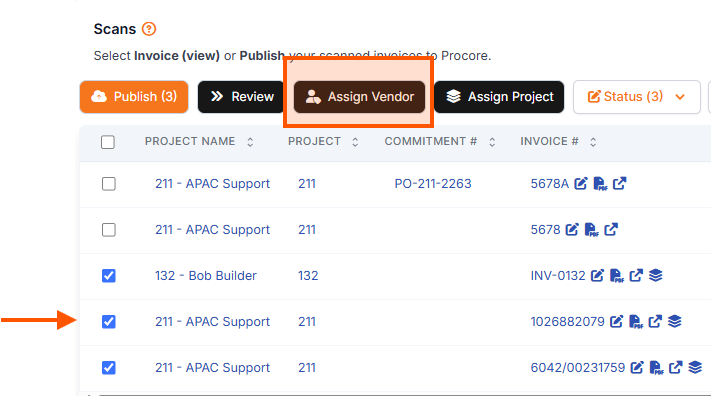711x396 pixels.
Task: Click the Publish (3) button
Action: (x=134, y=97)
